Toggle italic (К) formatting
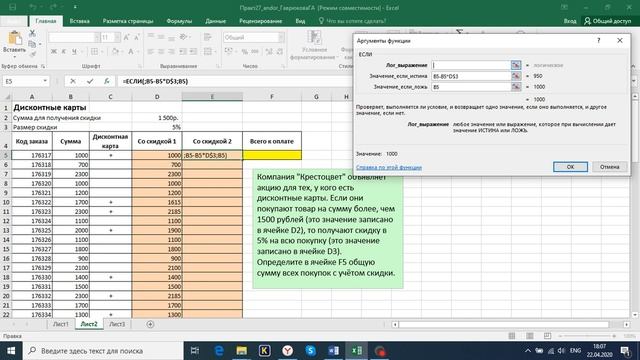 pyautogui.click(x=64, y=51)
